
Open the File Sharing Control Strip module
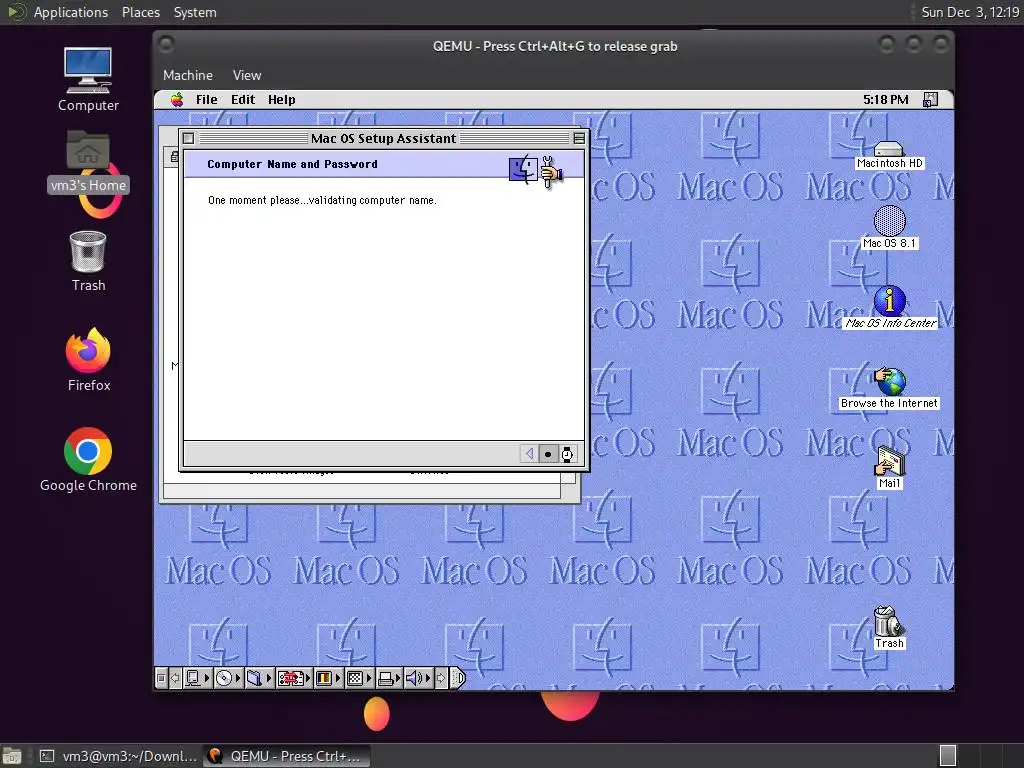click(259, 678)
